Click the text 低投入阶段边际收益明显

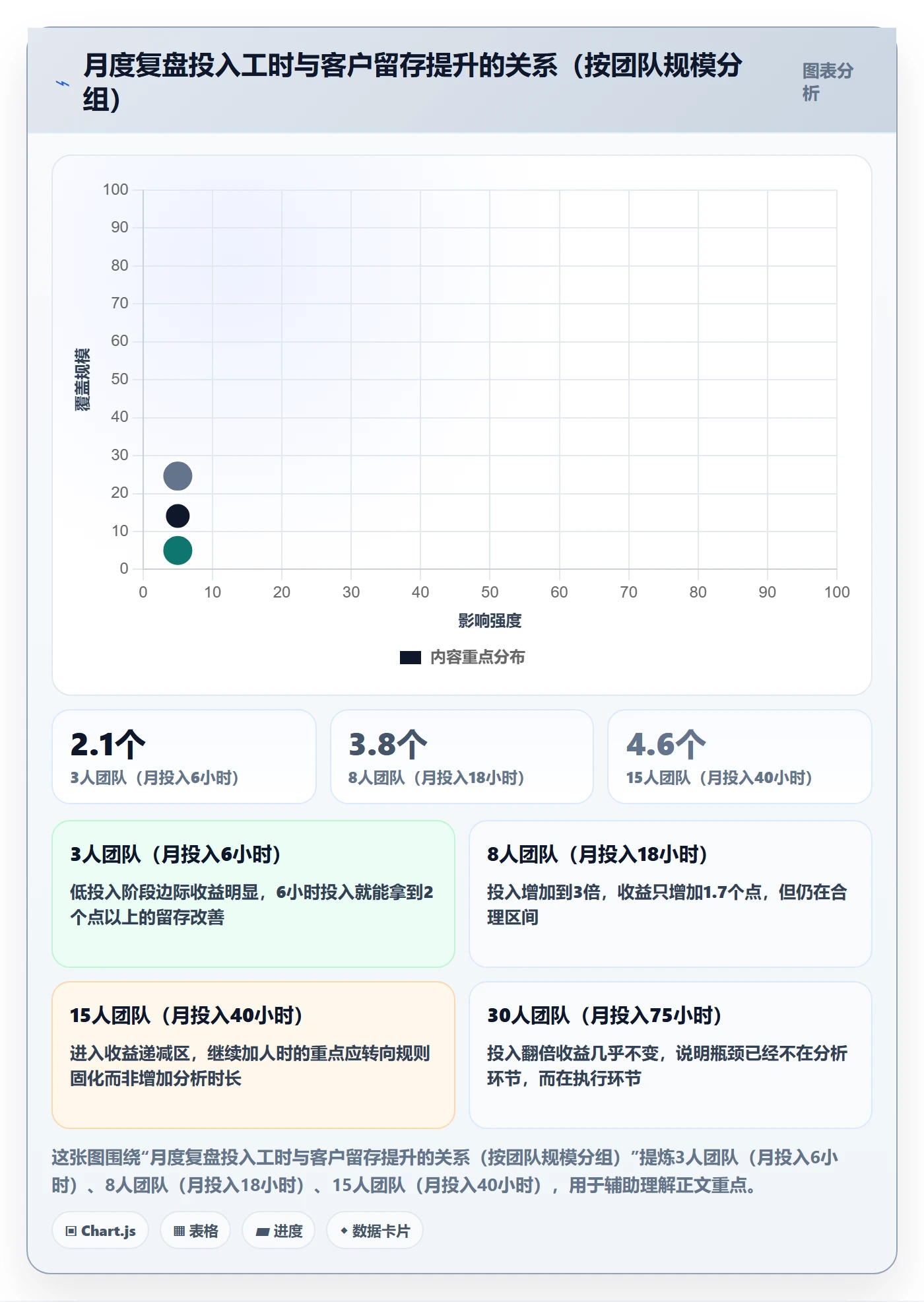click(x=164, y=892)
